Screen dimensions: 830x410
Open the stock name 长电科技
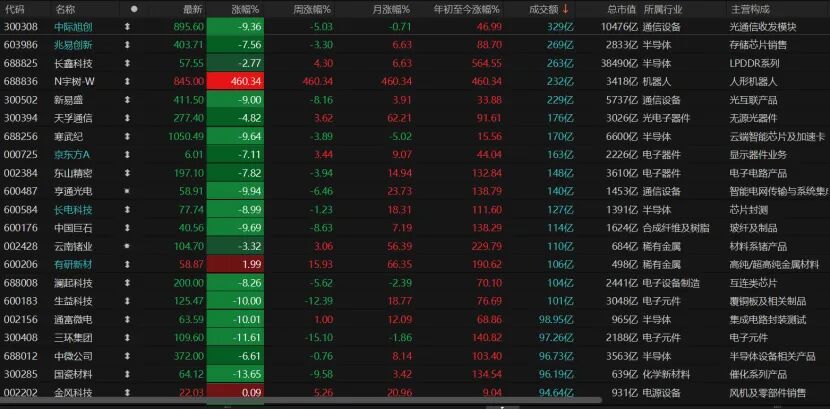[x=74, y=210]
